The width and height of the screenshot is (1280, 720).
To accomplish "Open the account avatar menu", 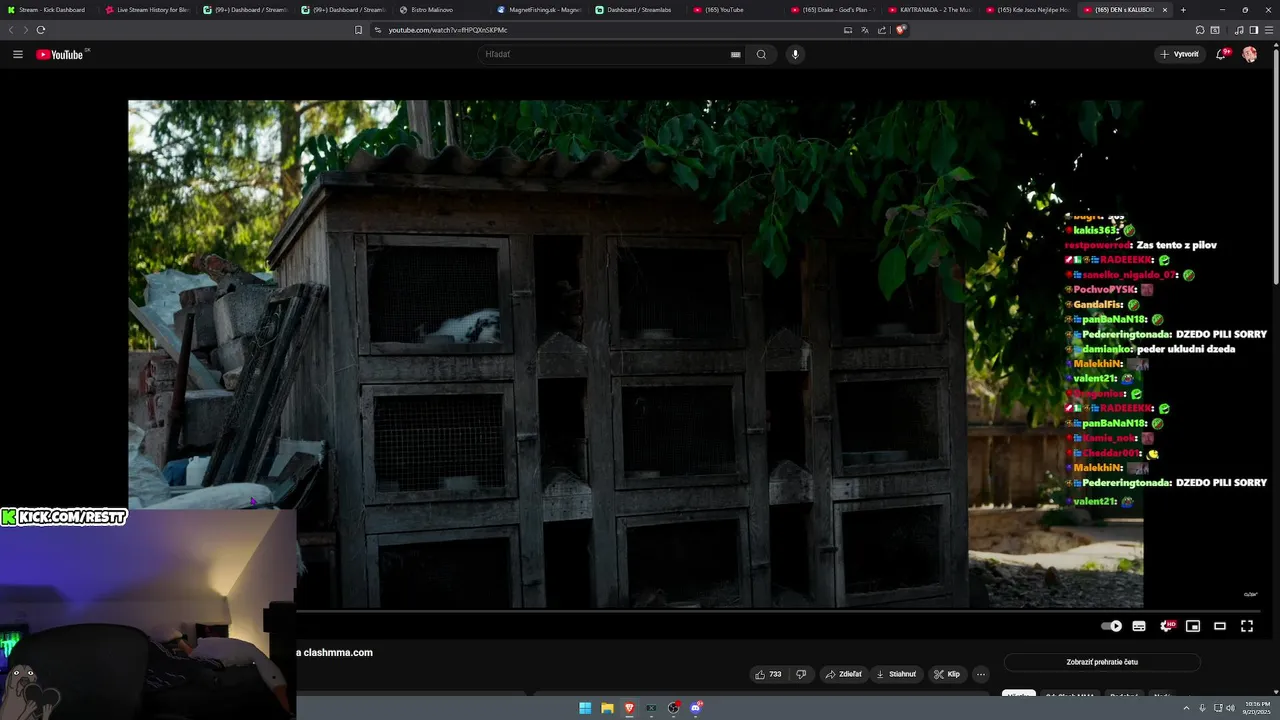I will (1249, 54).
